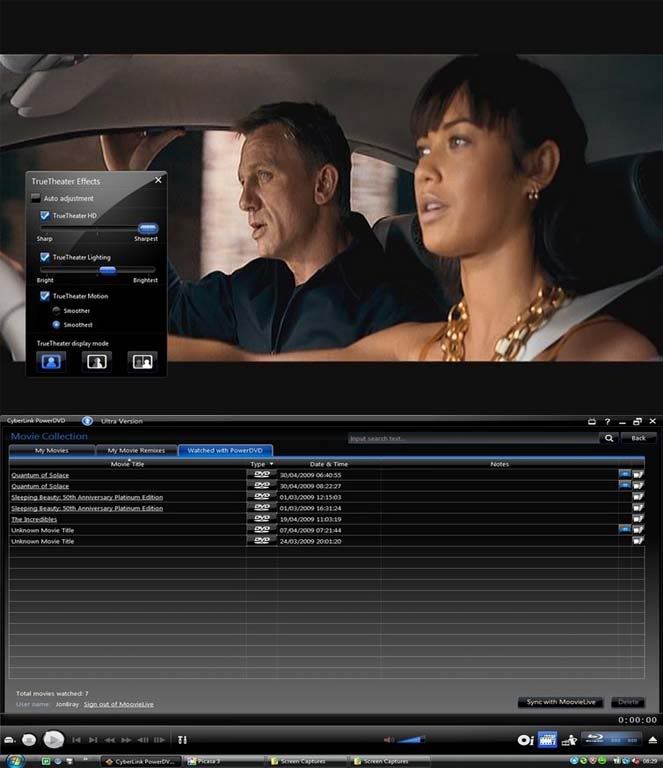Select the full-screen TrueTheater display mode icon
Image resolution: width=663 pixels, height=768 pixels.
(x=51, y=361)
